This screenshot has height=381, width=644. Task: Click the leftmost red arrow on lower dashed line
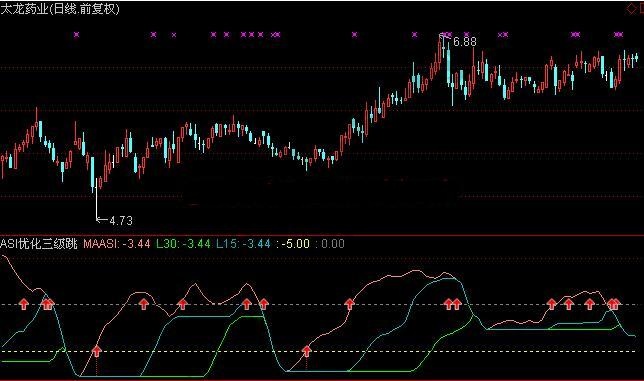coord(97,351)
